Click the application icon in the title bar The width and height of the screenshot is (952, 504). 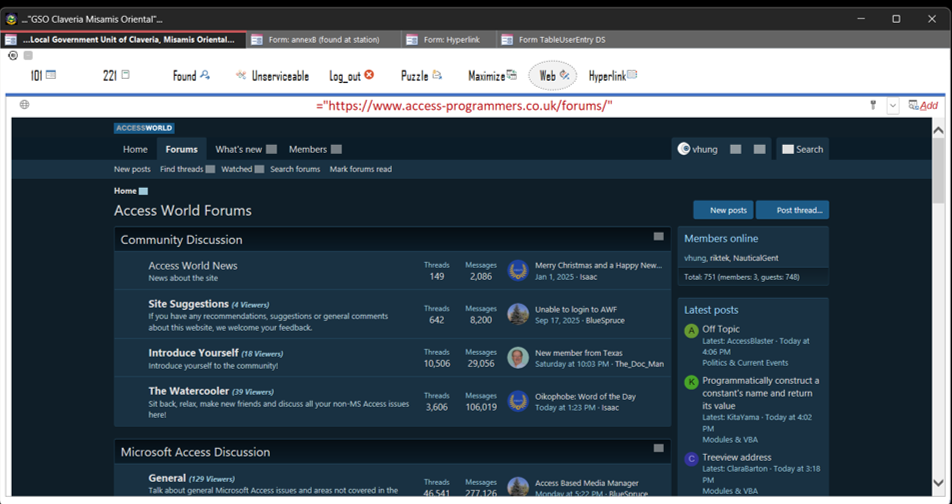pyautogui.click(x=11, y=19)
